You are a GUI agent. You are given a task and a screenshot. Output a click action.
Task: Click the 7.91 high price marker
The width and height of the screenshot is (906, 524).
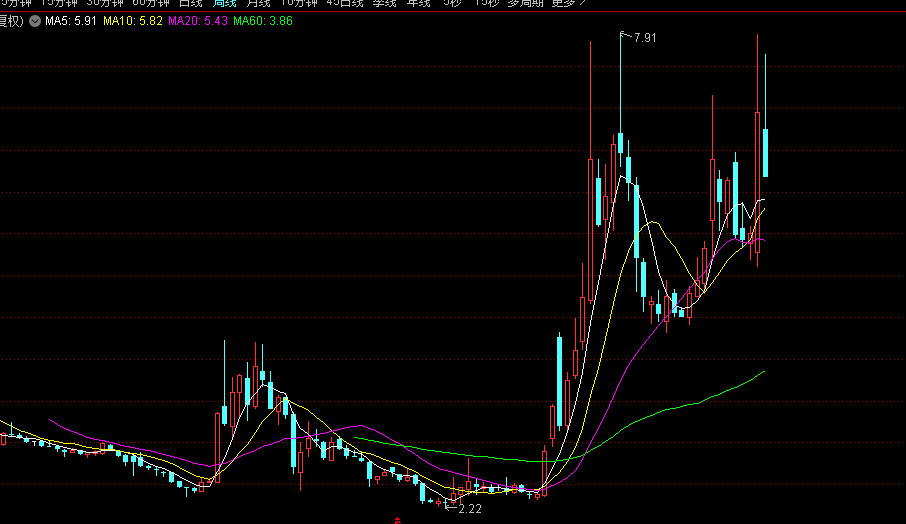point(645,38)
